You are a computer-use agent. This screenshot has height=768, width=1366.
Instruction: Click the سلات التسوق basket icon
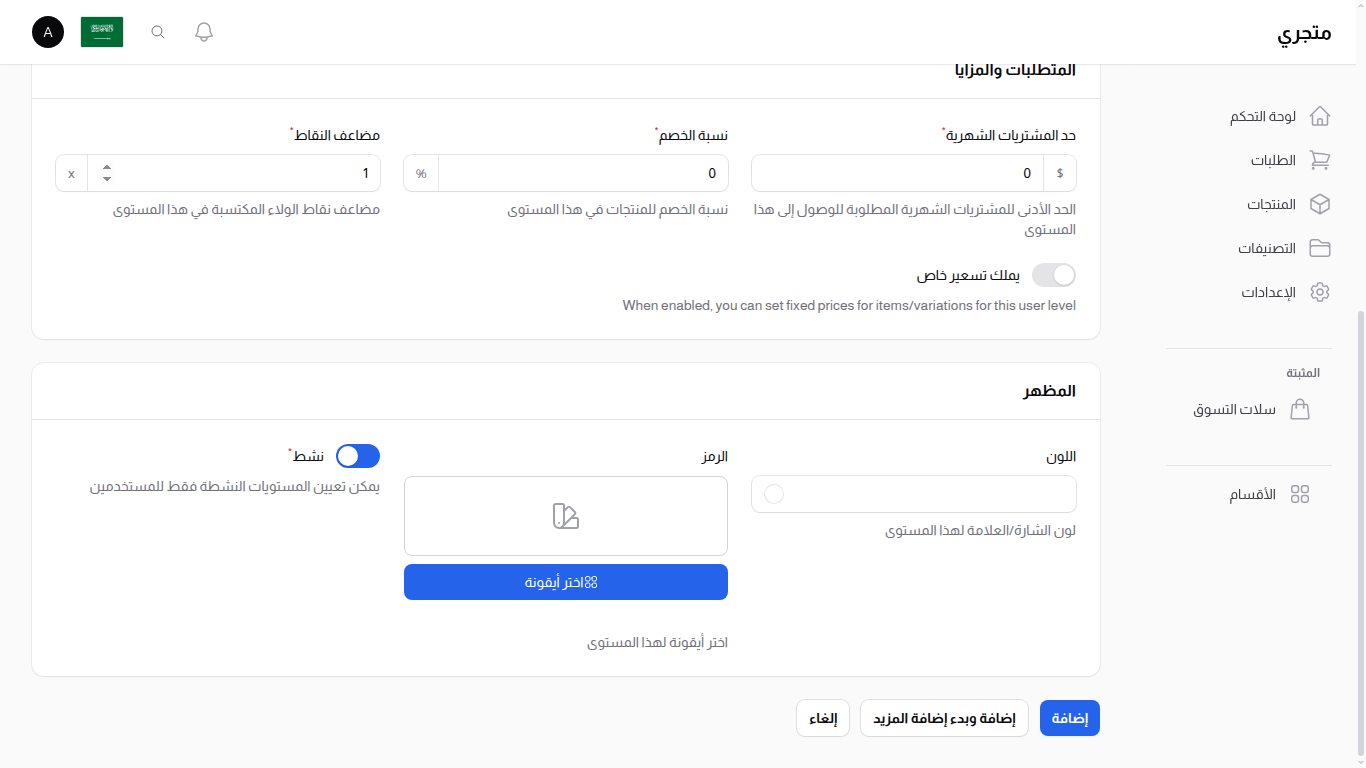1301,409
